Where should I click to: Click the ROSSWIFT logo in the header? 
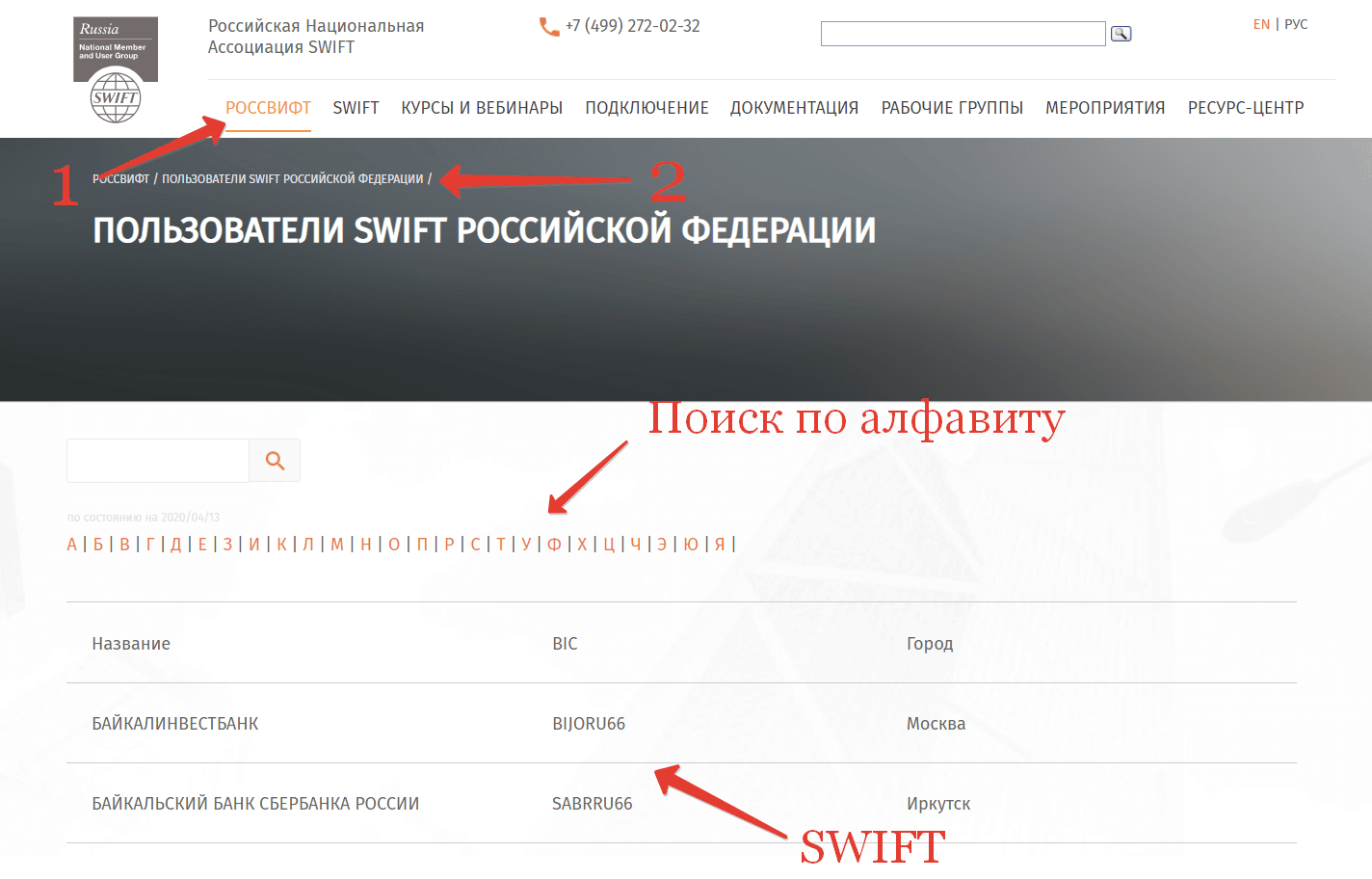click(116, 69)
